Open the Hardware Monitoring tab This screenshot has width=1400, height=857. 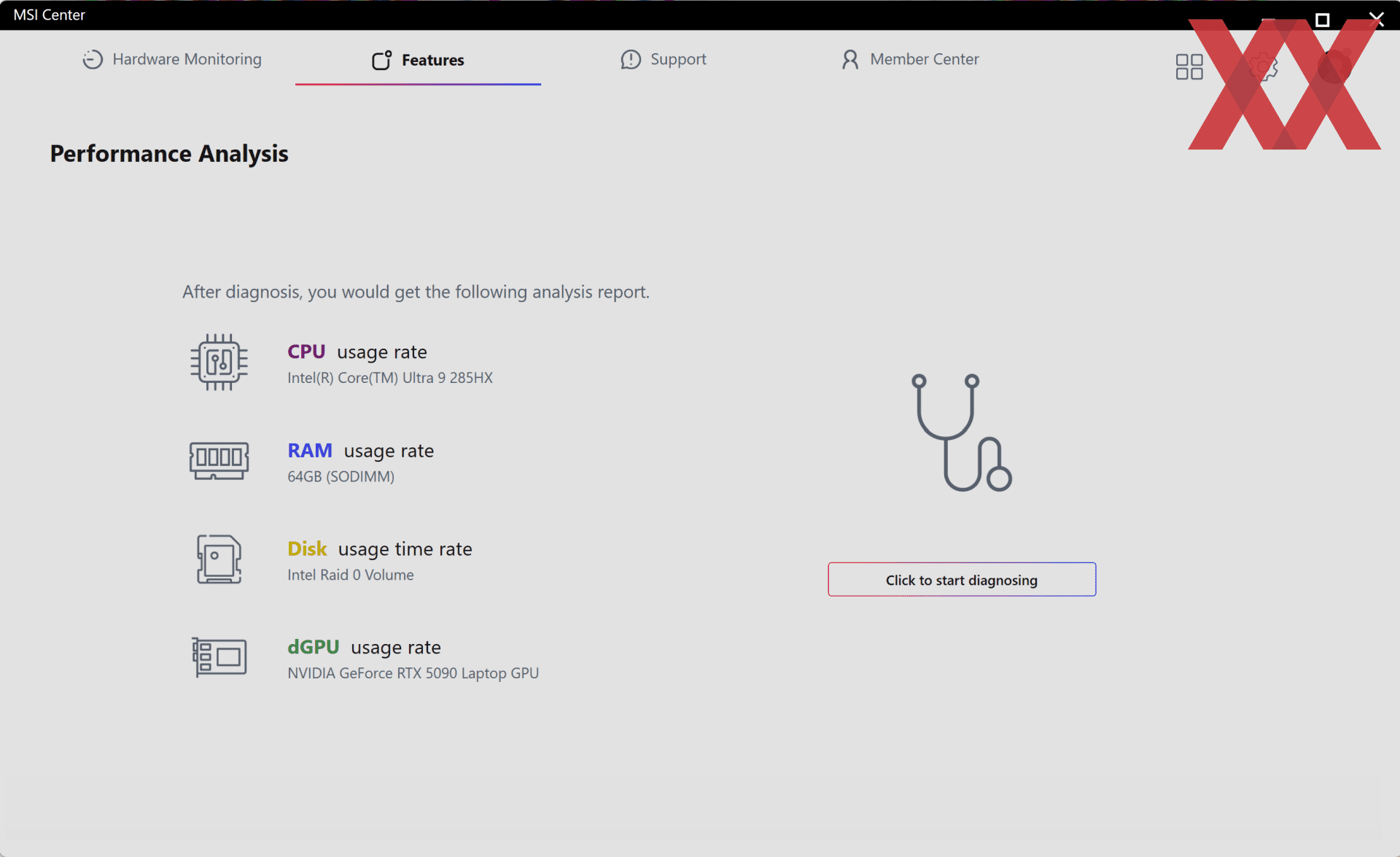172,59
